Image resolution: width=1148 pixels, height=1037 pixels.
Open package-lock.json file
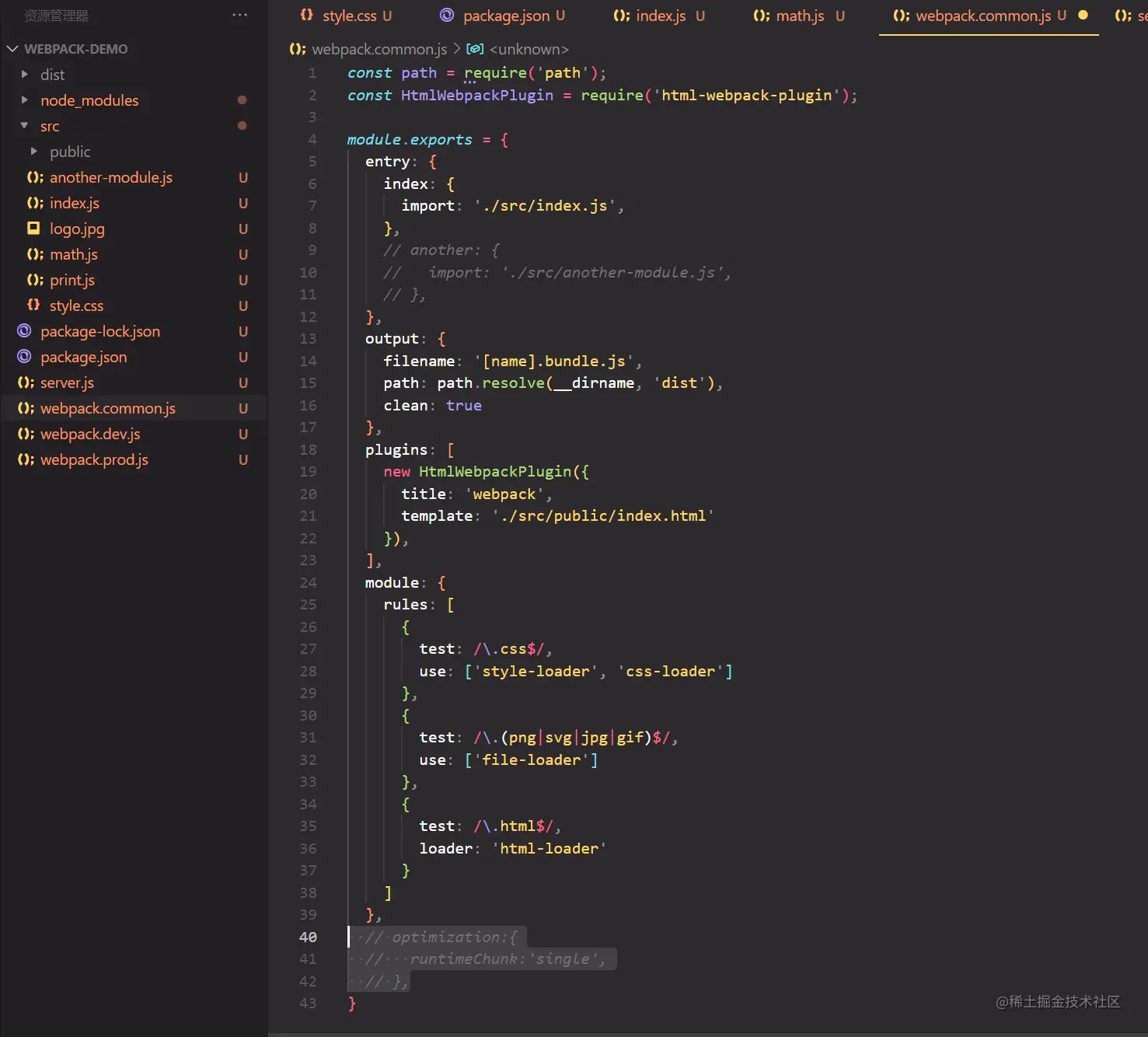coord(100,331)
